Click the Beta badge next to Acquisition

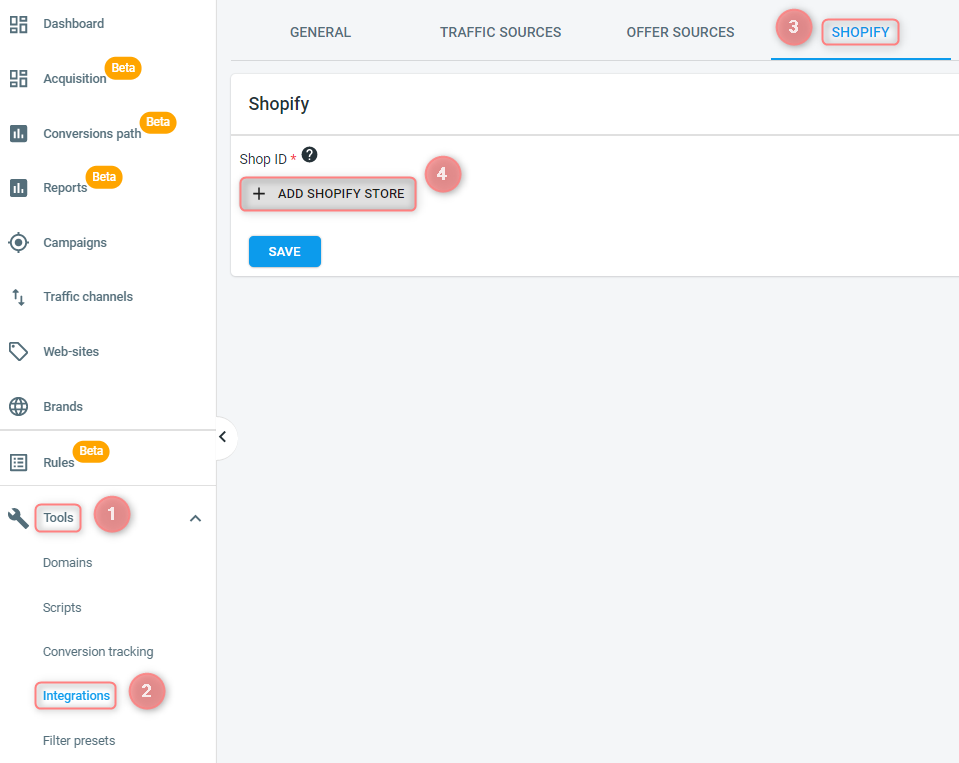(123, 68)
